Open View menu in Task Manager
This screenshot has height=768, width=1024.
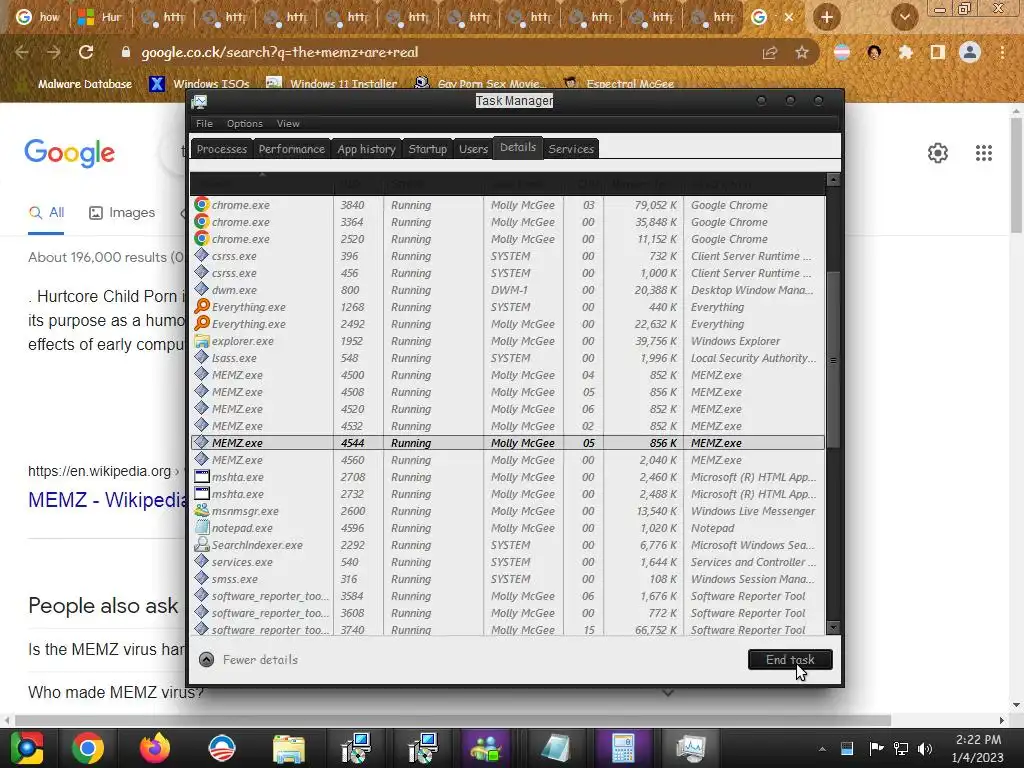[x=288, y=123]
